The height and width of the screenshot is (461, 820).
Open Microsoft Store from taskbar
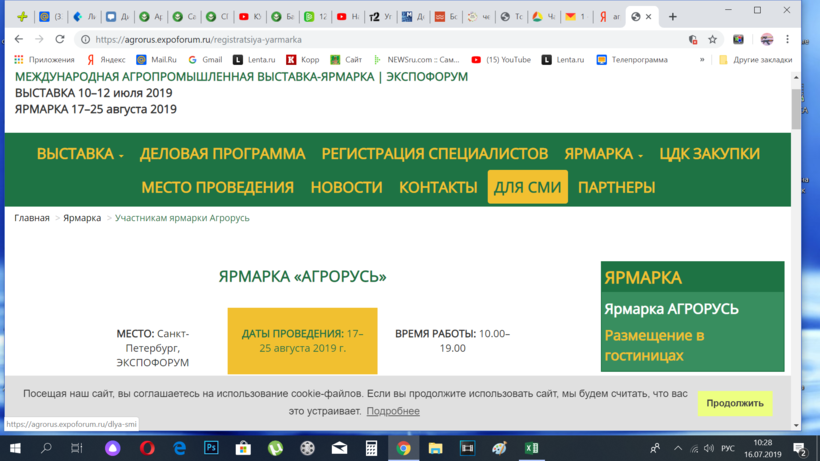point(243,448)
